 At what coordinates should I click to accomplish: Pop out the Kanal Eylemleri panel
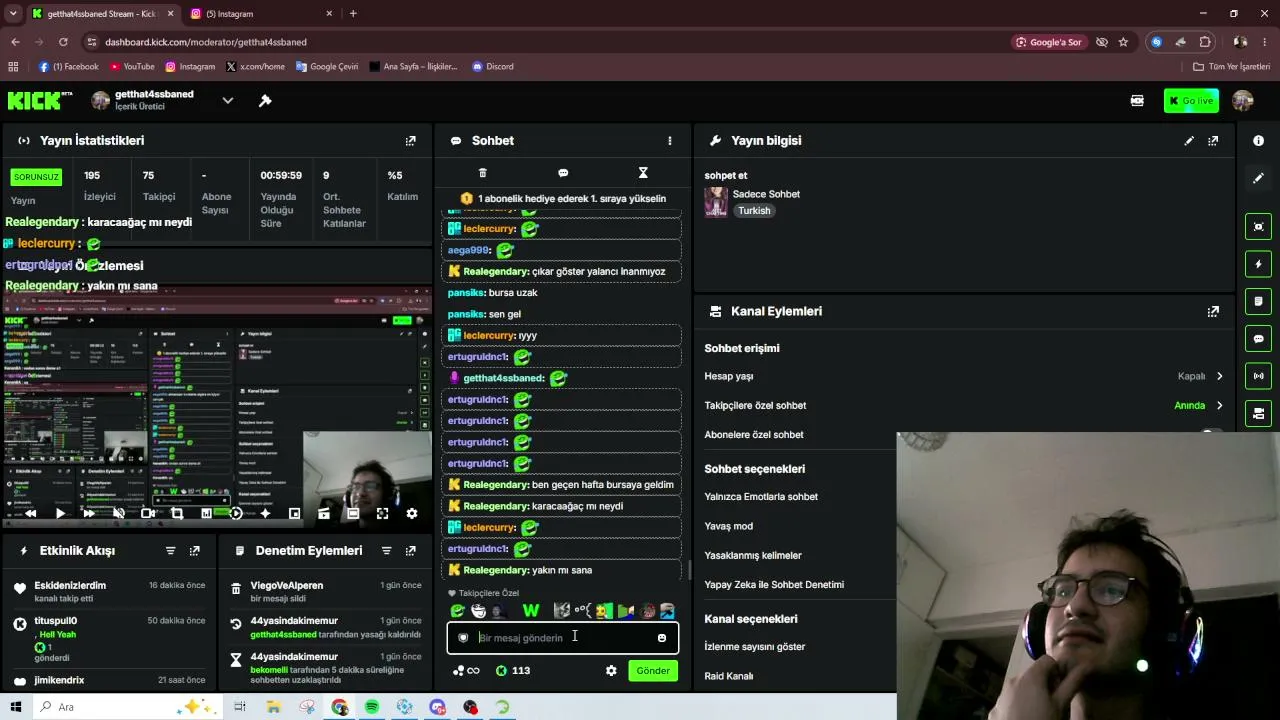[1213, 311]
